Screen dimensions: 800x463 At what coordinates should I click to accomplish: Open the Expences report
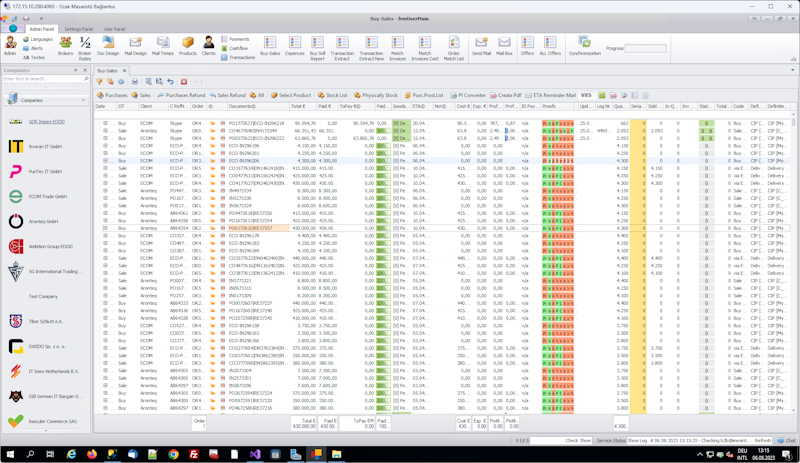pos(294,46)
